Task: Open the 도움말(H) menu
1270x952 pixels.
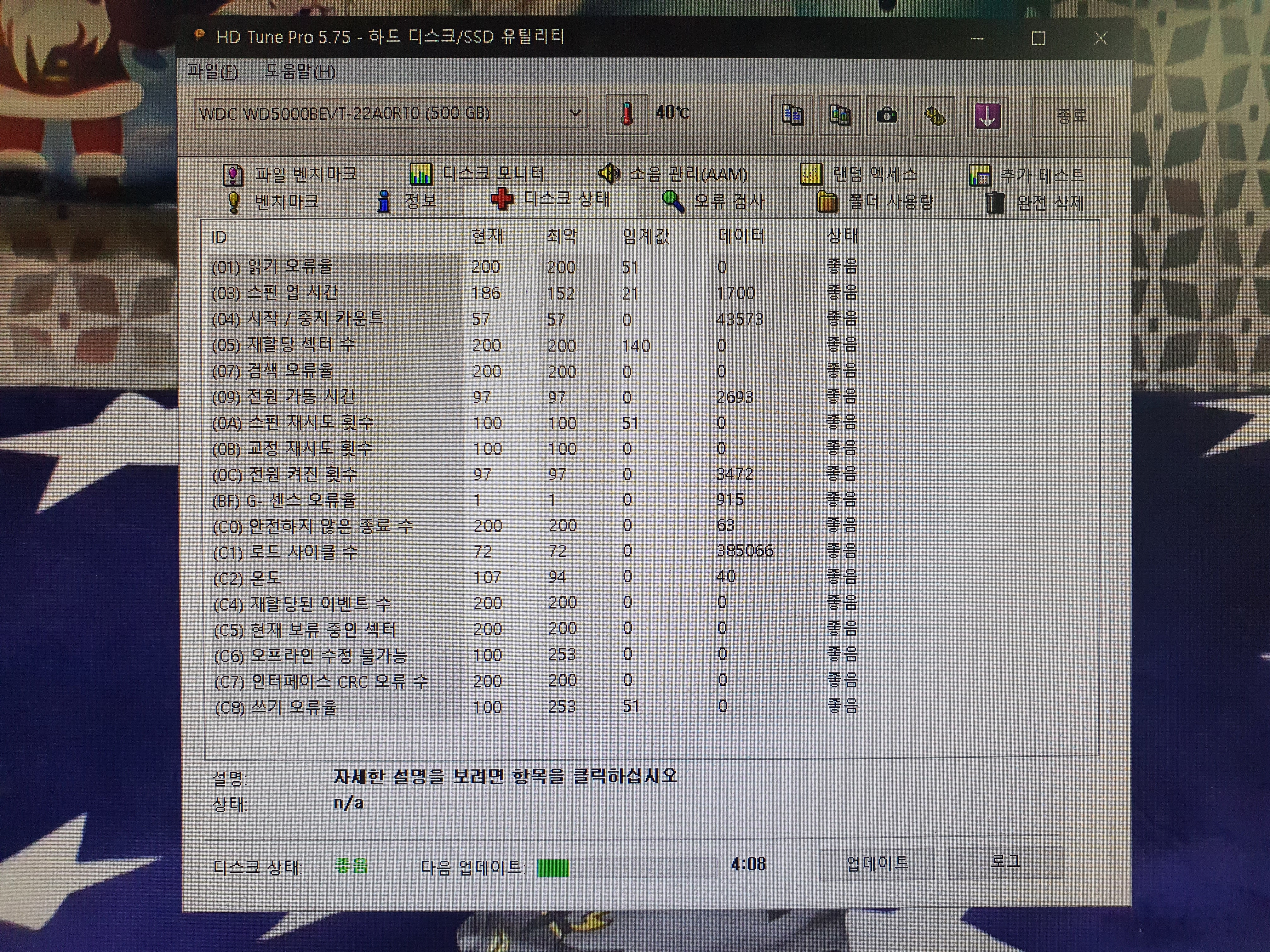Action: (x=300, y=72)
